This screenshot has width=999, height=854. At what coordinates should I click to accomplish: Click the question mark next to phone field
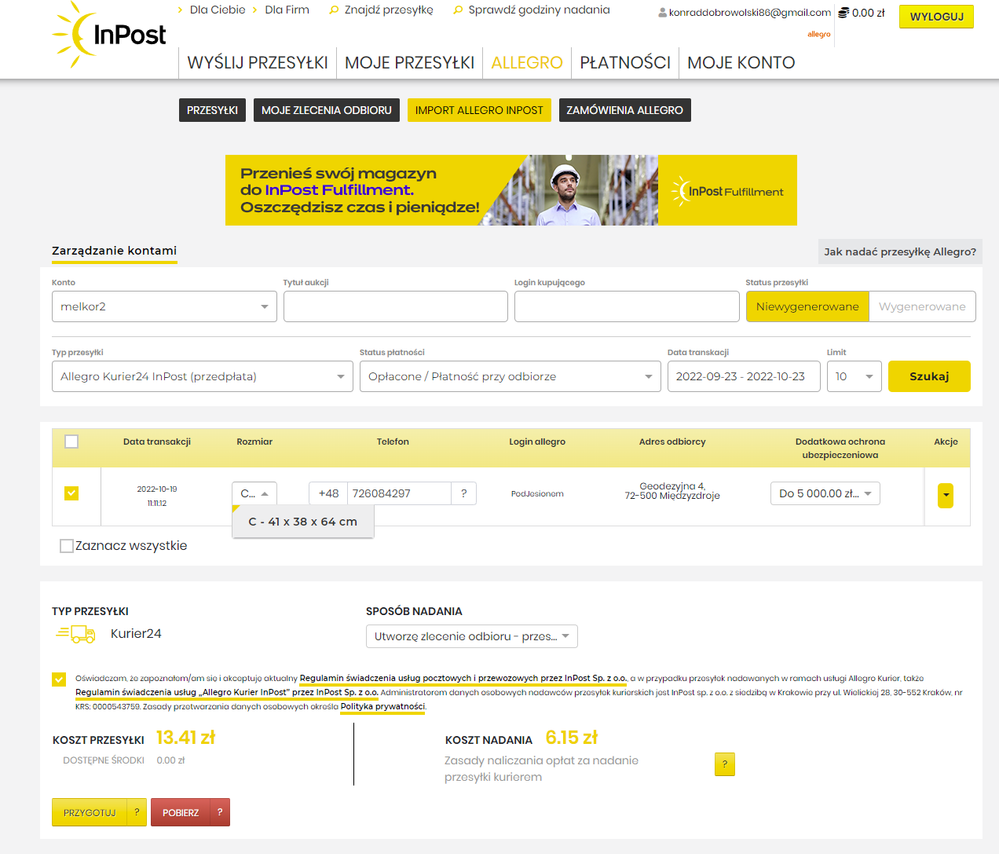[464, 493]
